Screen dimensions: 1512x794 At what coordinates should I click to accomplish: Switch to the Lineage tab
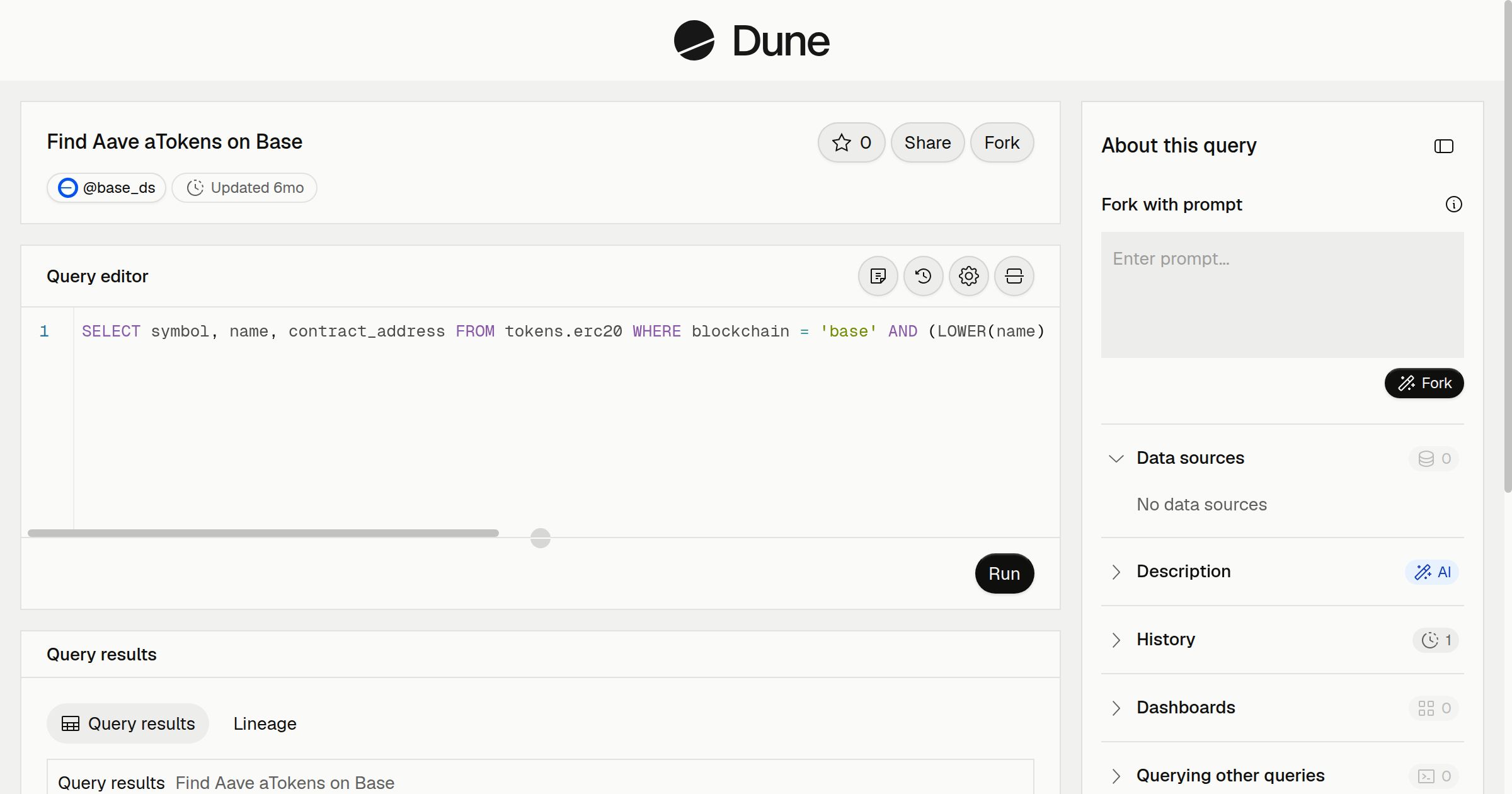265,723
